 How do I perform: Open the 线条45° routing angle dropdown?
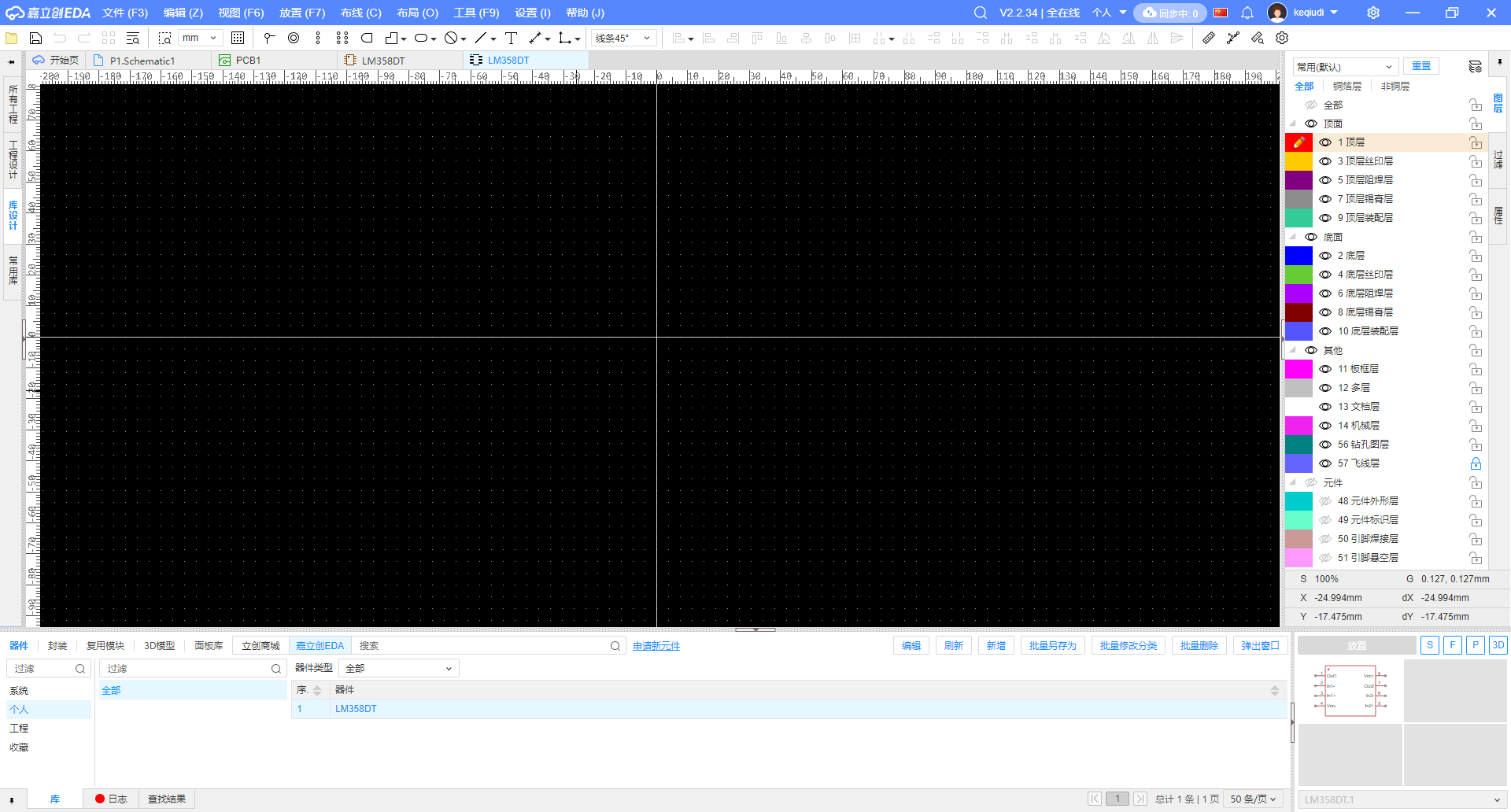(x=623, y=38)
